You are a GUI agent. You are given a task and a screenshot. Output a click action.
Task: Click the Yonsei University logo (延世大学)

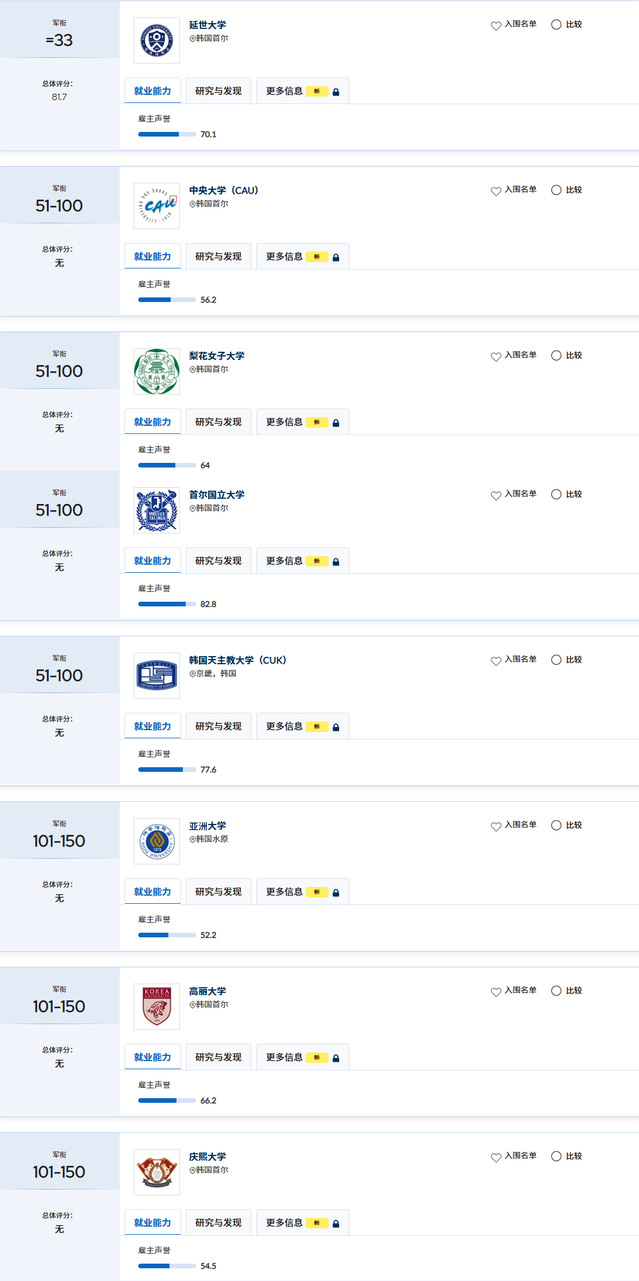point(156,41)
